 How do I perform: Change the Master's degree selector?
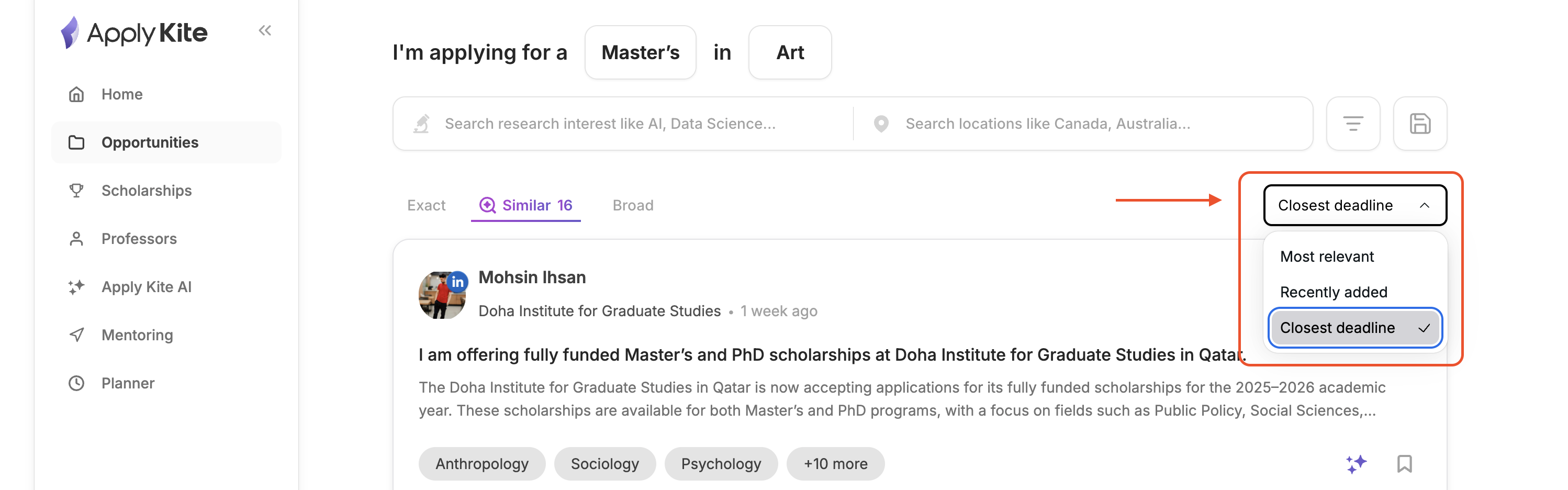641,52
